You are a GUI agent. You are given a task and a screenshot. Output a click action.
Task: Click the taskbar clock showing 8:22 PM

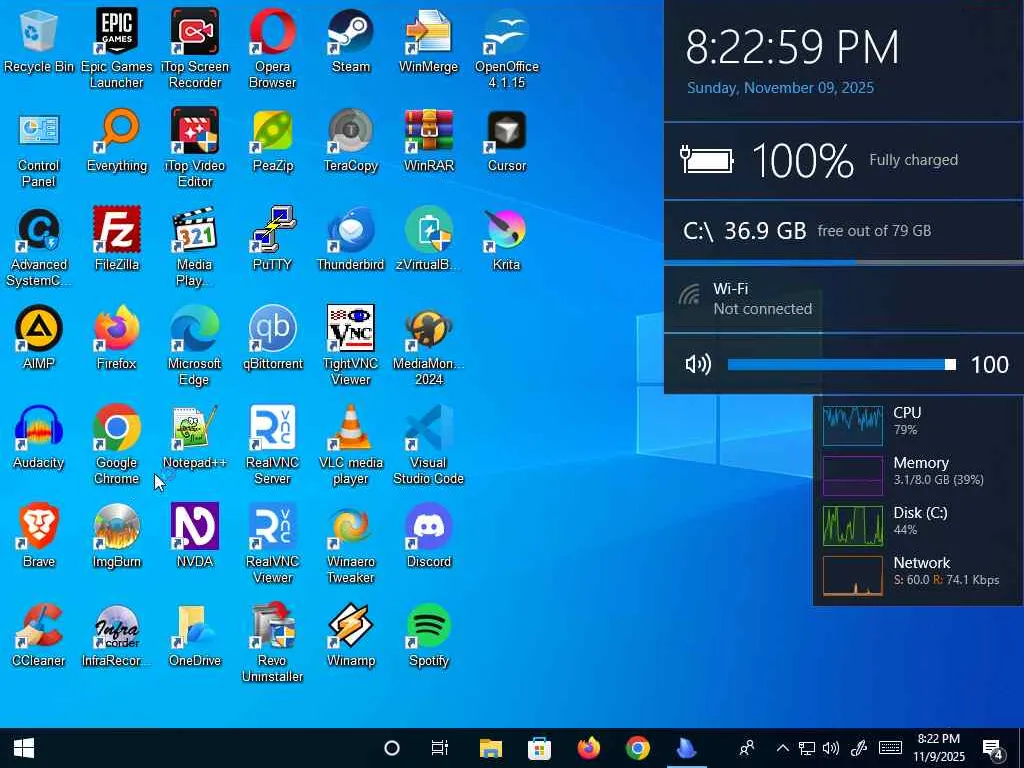point(938,748)
